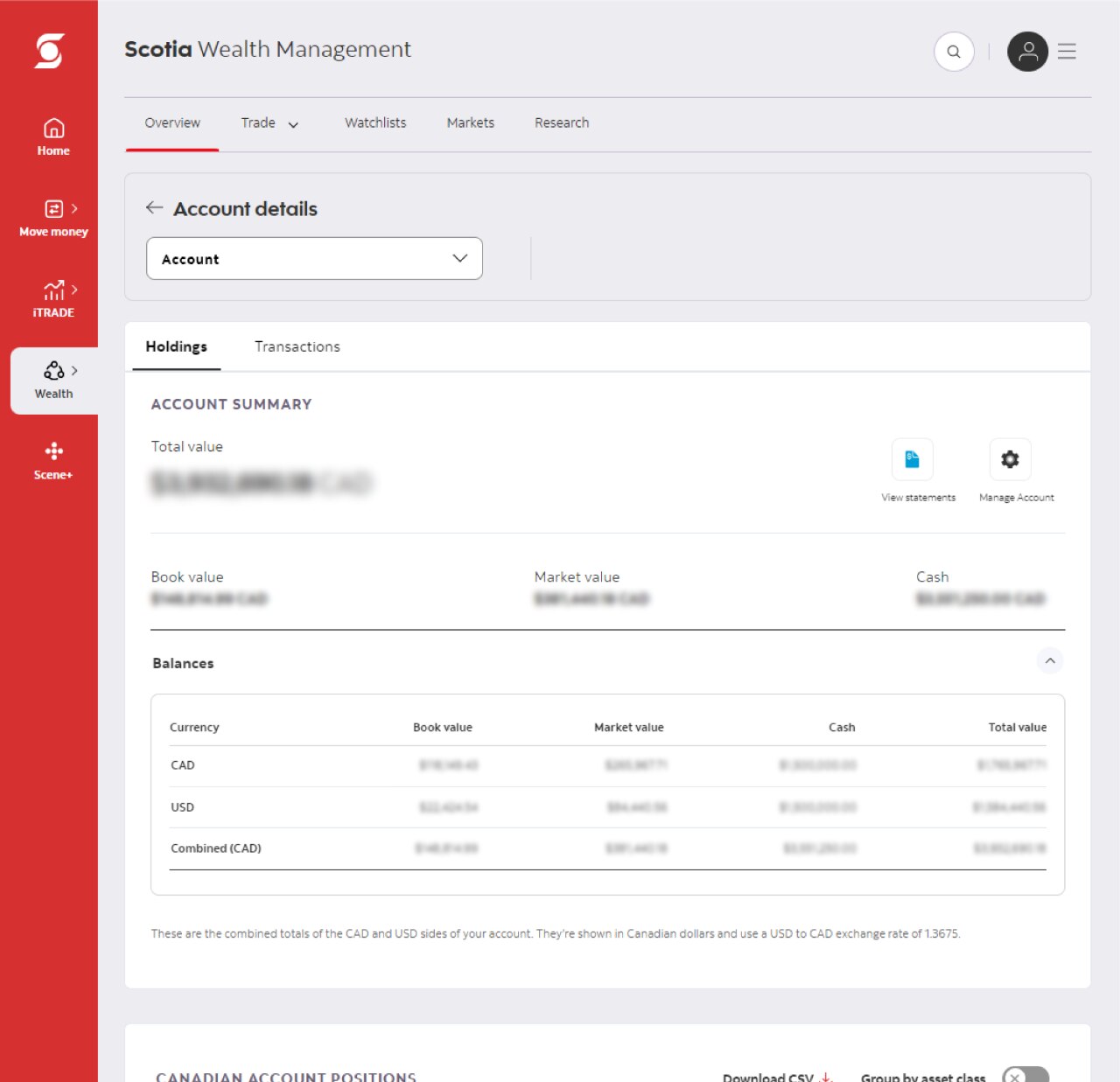Open the Watchlists tab
The height and width of the screenshot is (1082, 1120).
[x=375, y=123]
